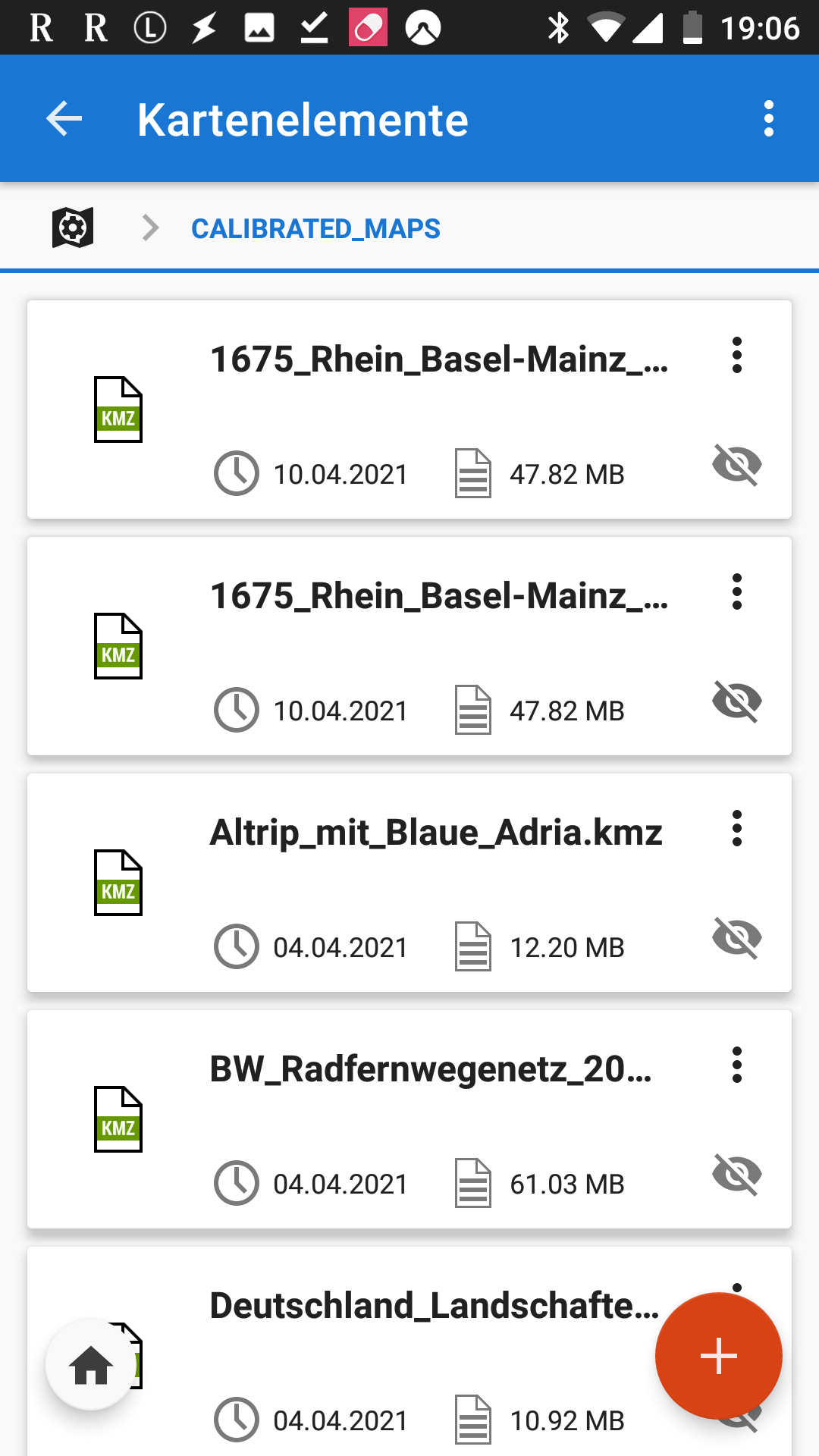The width and height of the screenshot is (819, 1456).
Task: Tap the breadcrumb chevron arrow
Action: tap(151, 227)
